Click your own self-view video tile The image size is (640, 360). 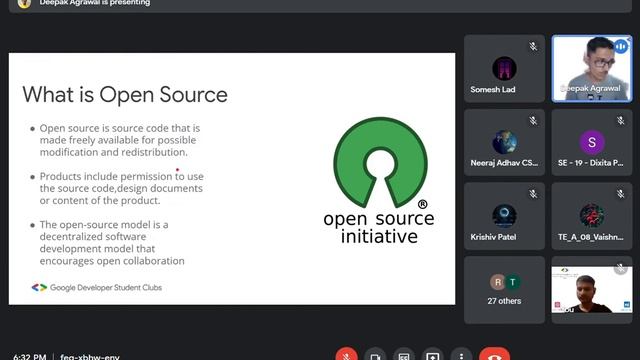(x=592, y=290)
